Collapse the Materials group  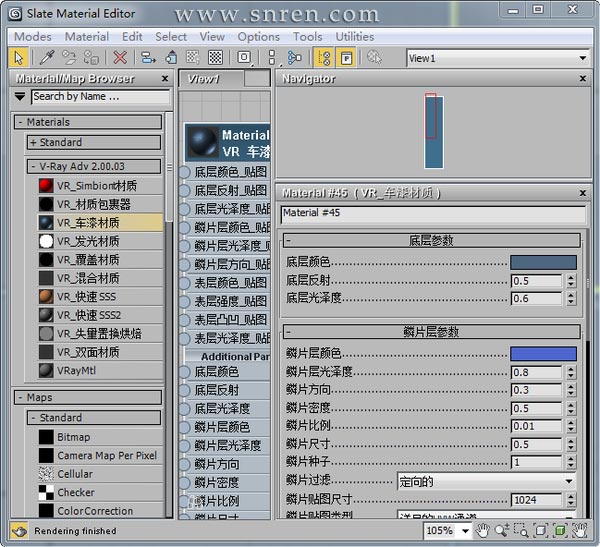(x=20, y=122)
